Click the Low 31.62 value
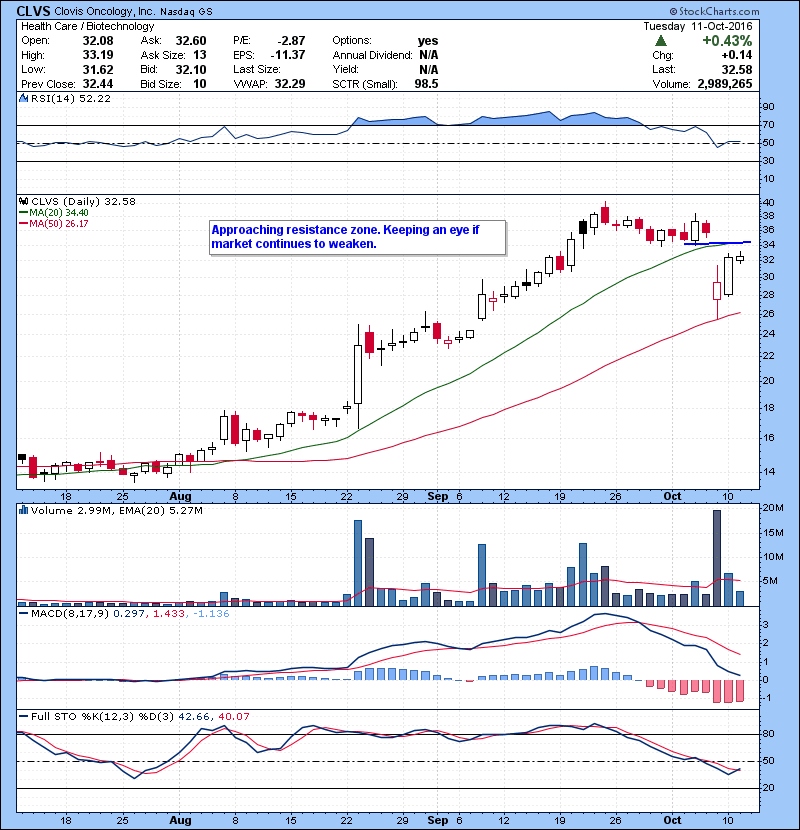Image resolution: width=800 pixels, height=830 pixels. [x=98, y=69]
